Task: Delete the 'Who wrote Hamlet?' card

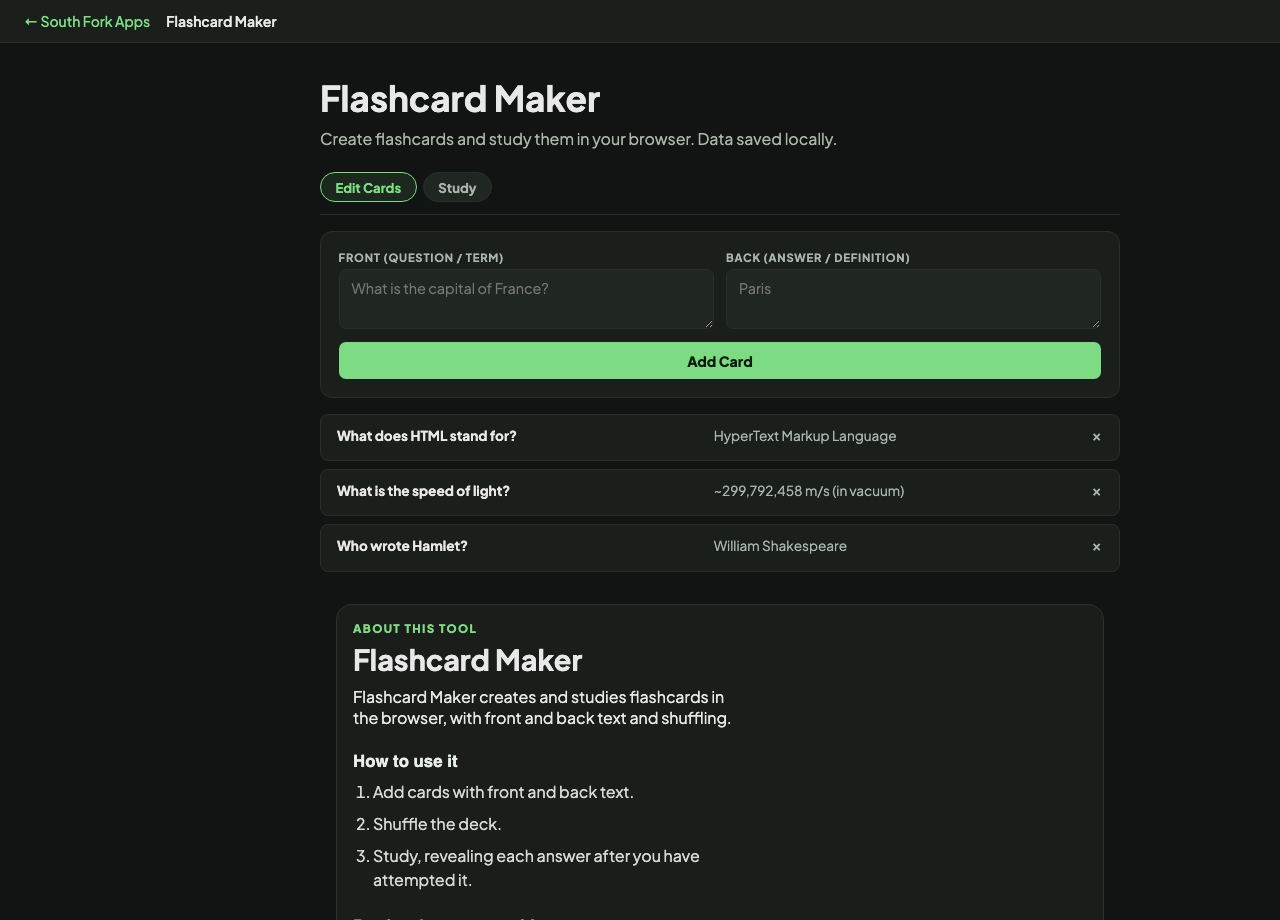Action: (x=1096, y=547)
